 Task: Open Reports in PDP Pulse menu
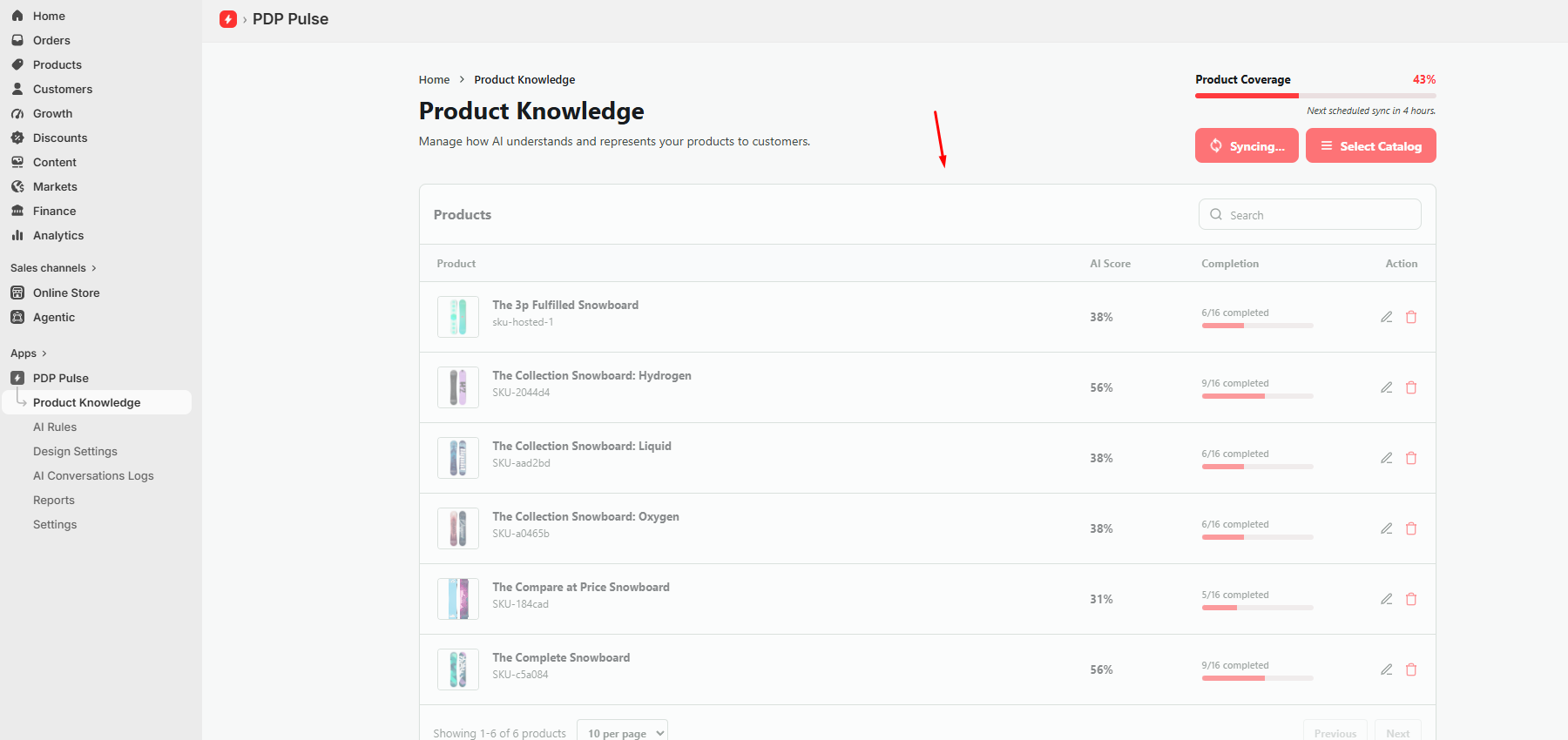pos(54,500)
